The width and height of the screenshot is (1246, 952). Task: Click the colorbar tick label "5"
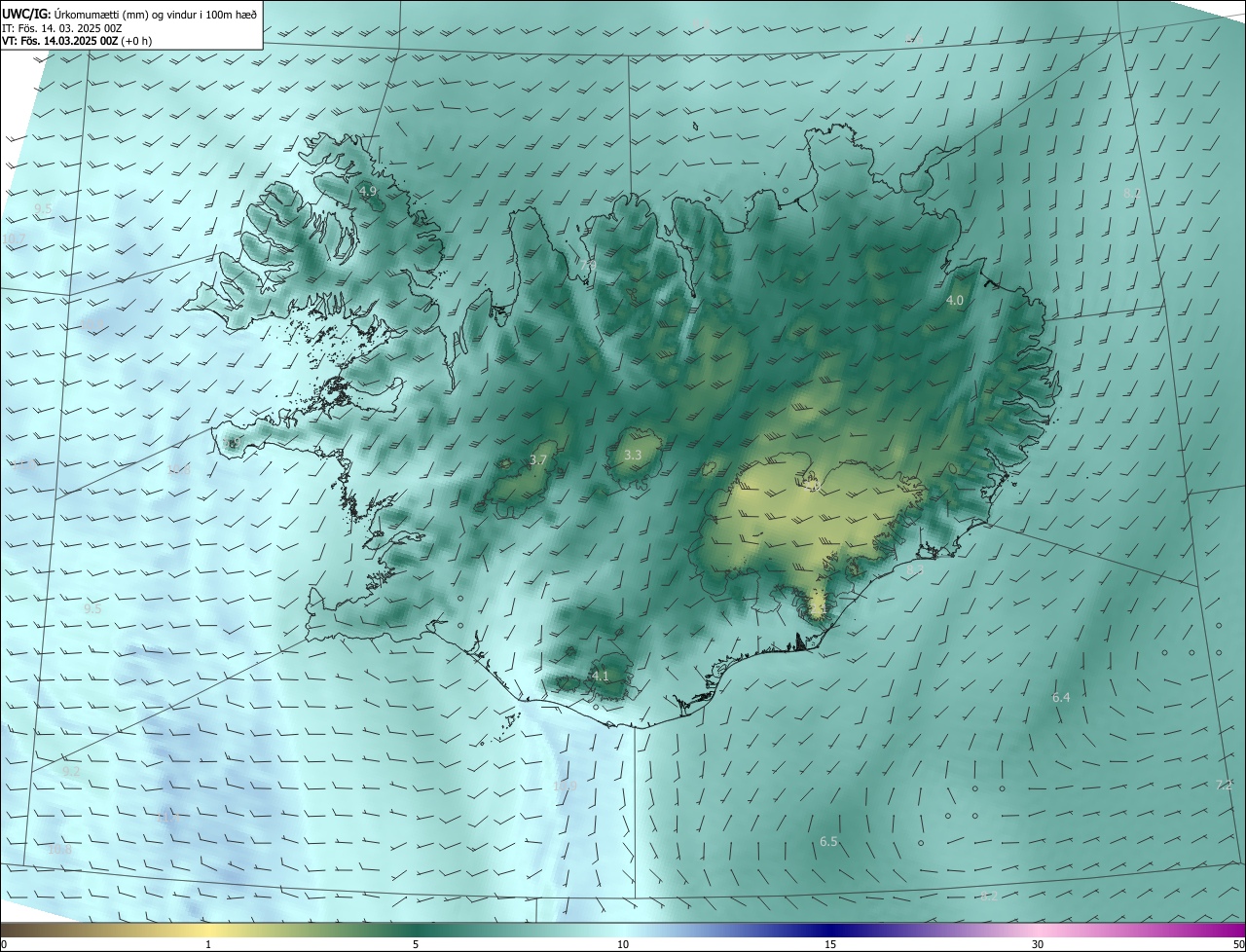point(416,944)
